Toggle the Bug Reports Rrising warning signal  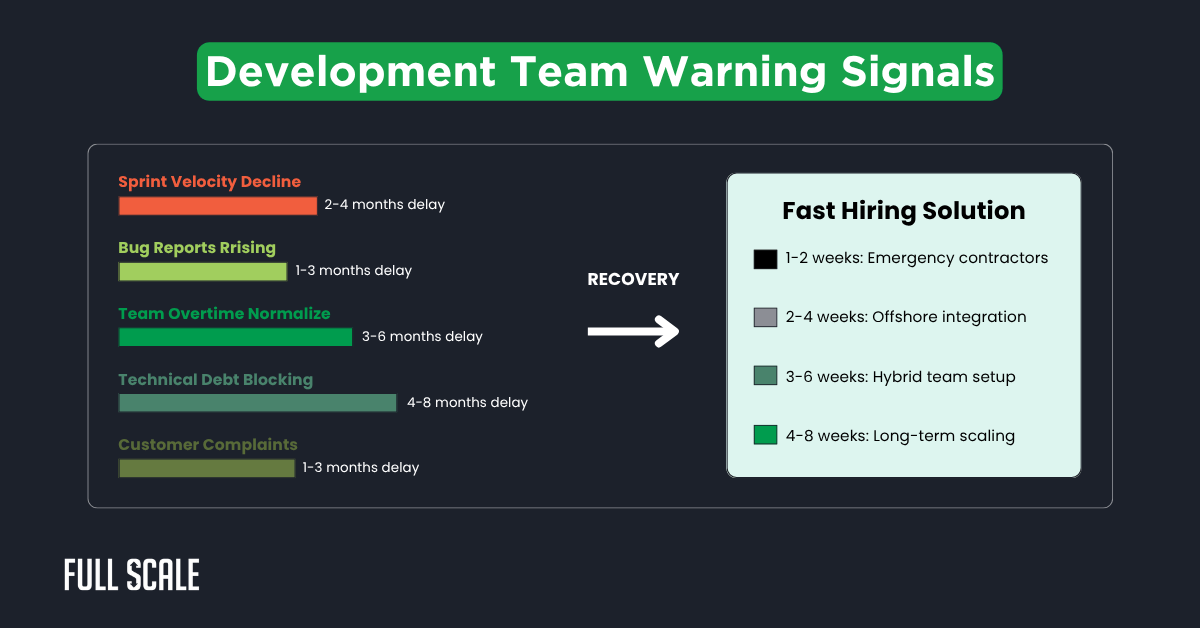click(x=196, y=247)
